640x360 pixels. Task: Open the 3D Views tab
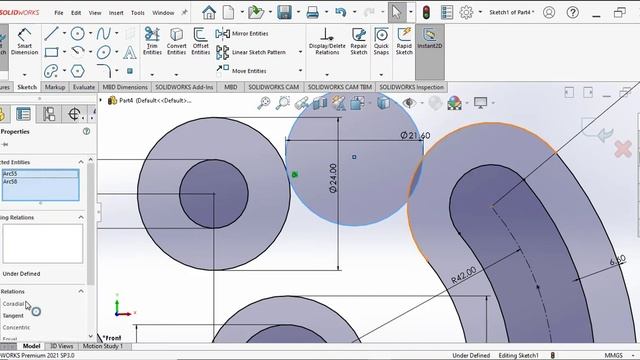click(62, 346)
